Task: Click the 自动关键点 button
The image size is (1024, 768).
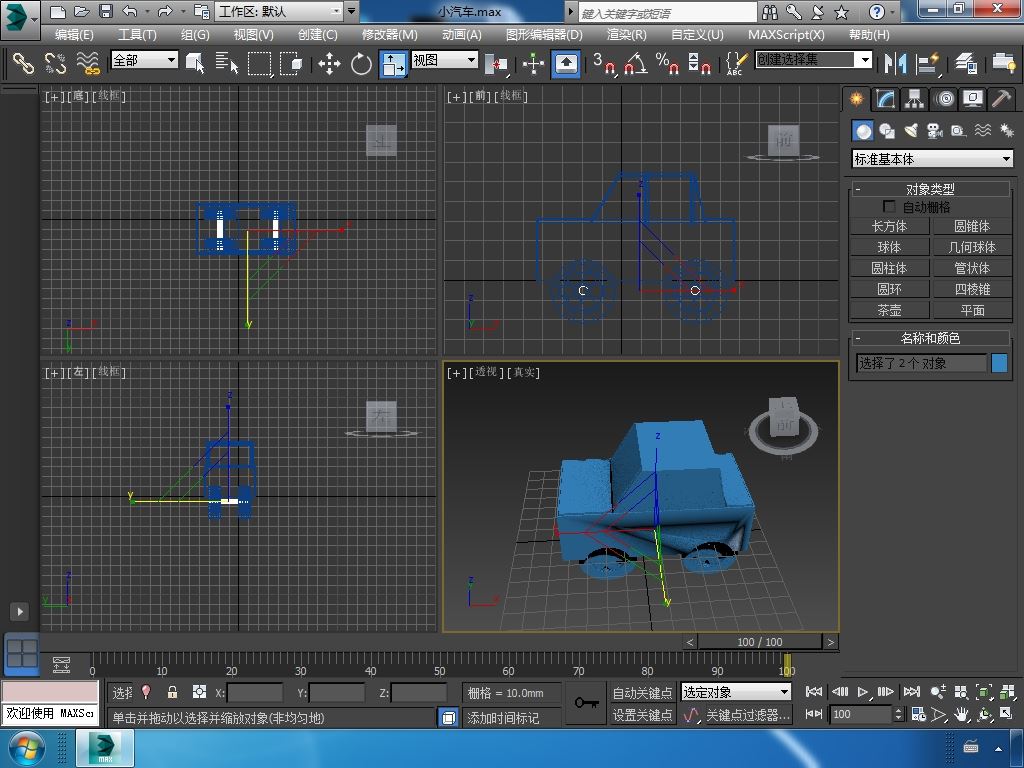Action: (643, 693)
